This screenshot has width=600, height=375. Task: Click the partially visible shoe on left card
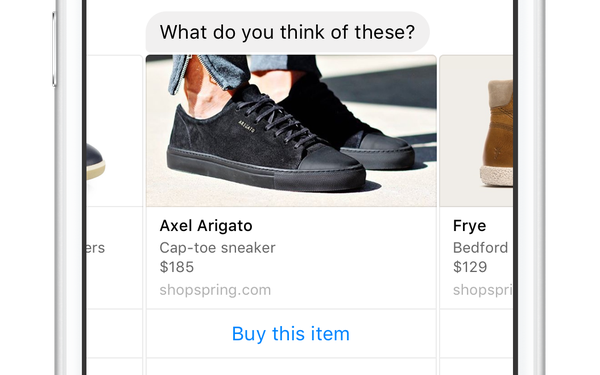[96, 161]
